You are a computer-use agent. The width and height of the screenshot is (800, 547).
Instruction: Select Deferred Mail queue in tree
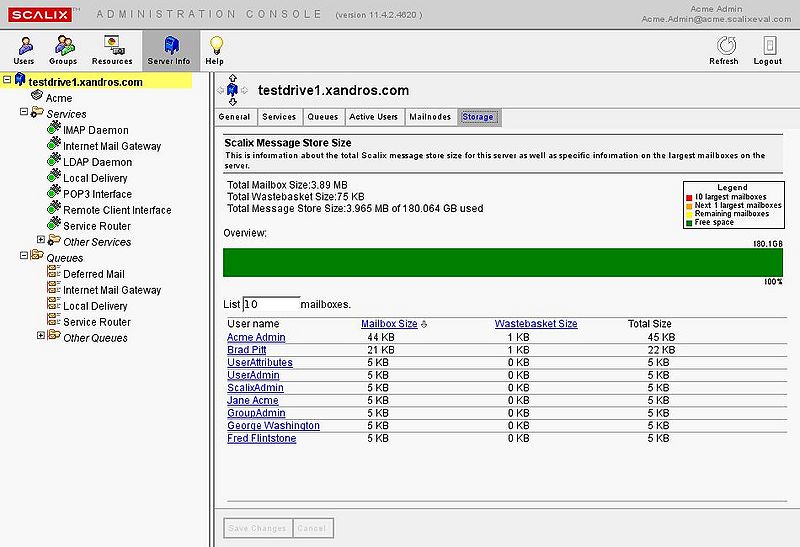93,274
